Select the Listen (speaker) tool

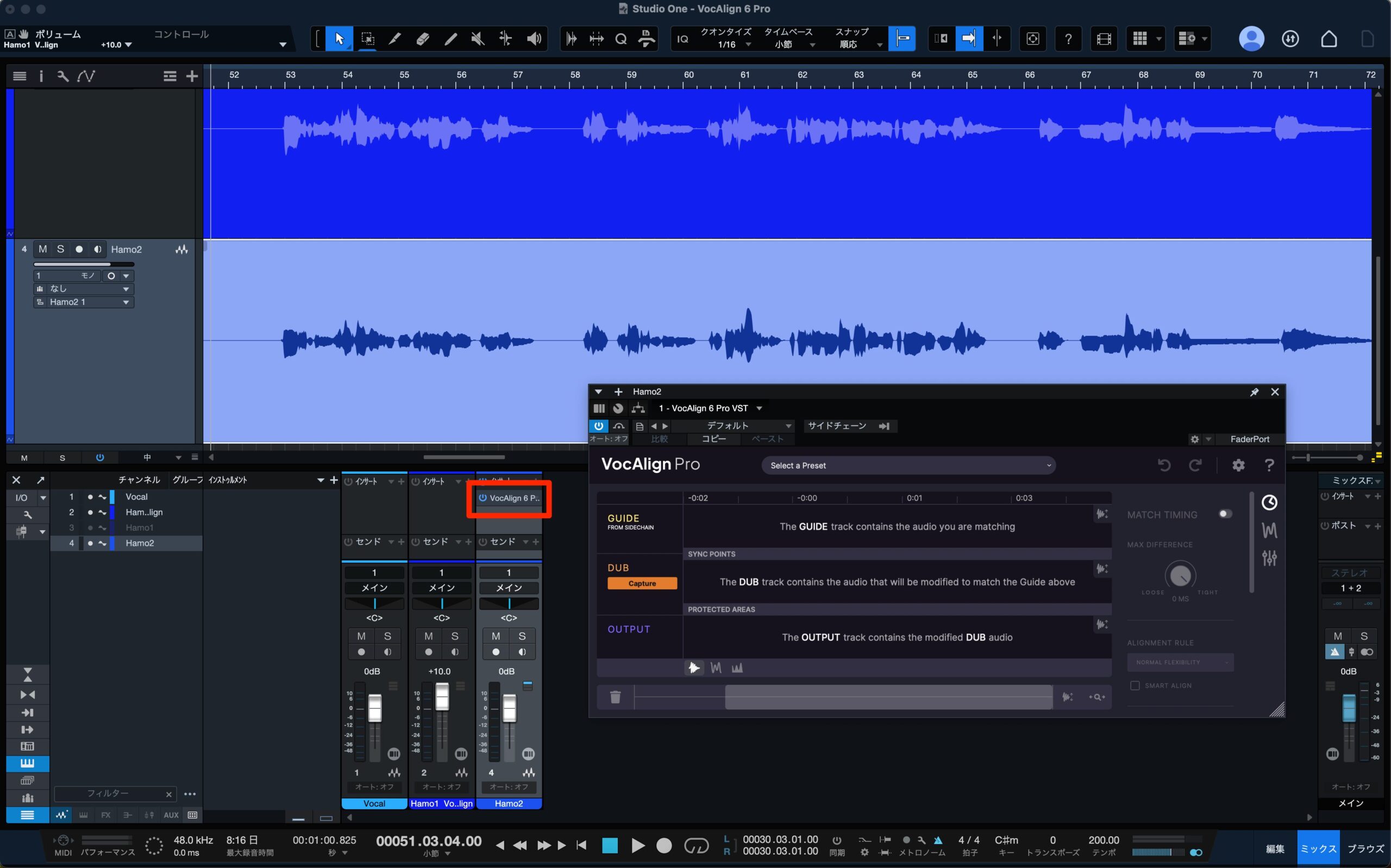click(x=534, y=39)
